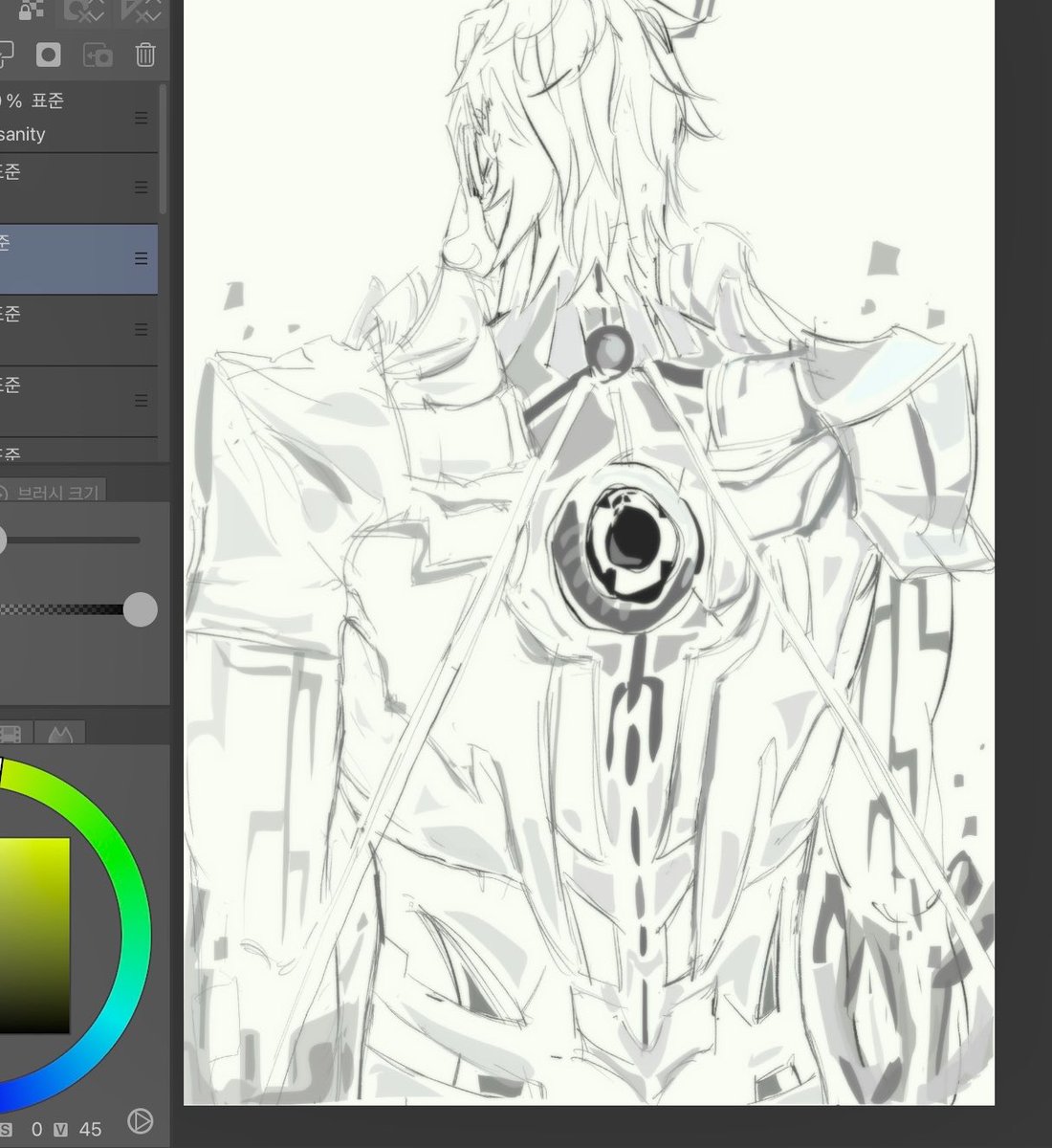
Task: Click grip handle of the highlighted layer
Action: click(x=141, y=258)
